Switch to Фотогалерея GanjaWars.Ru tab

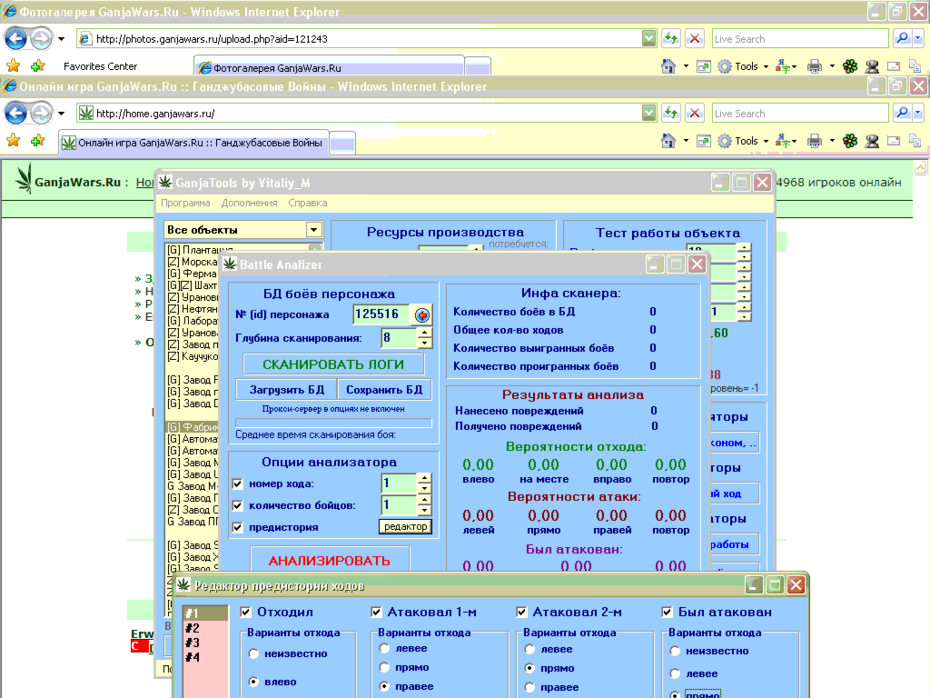[329, 67]
